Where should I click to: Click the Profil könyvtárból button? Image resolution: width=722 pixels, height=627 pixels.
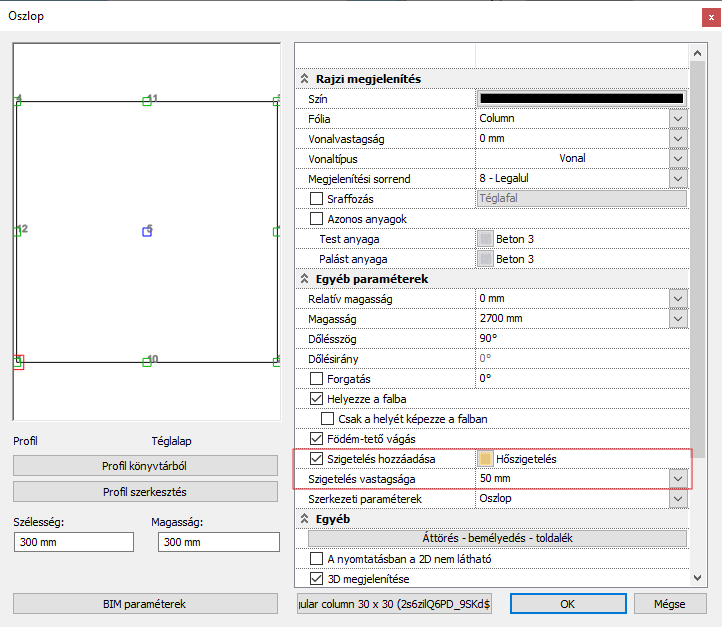coord(145,466)
